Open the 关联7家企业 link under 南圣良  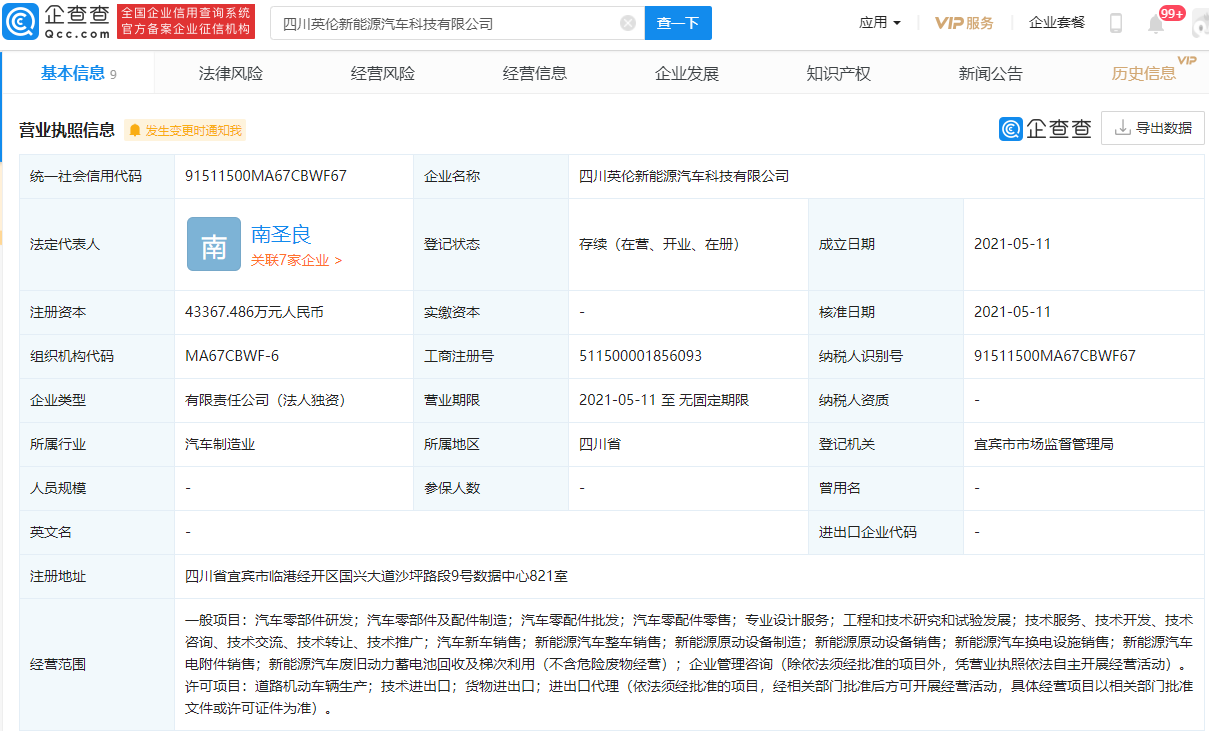(x=291, y=258)
